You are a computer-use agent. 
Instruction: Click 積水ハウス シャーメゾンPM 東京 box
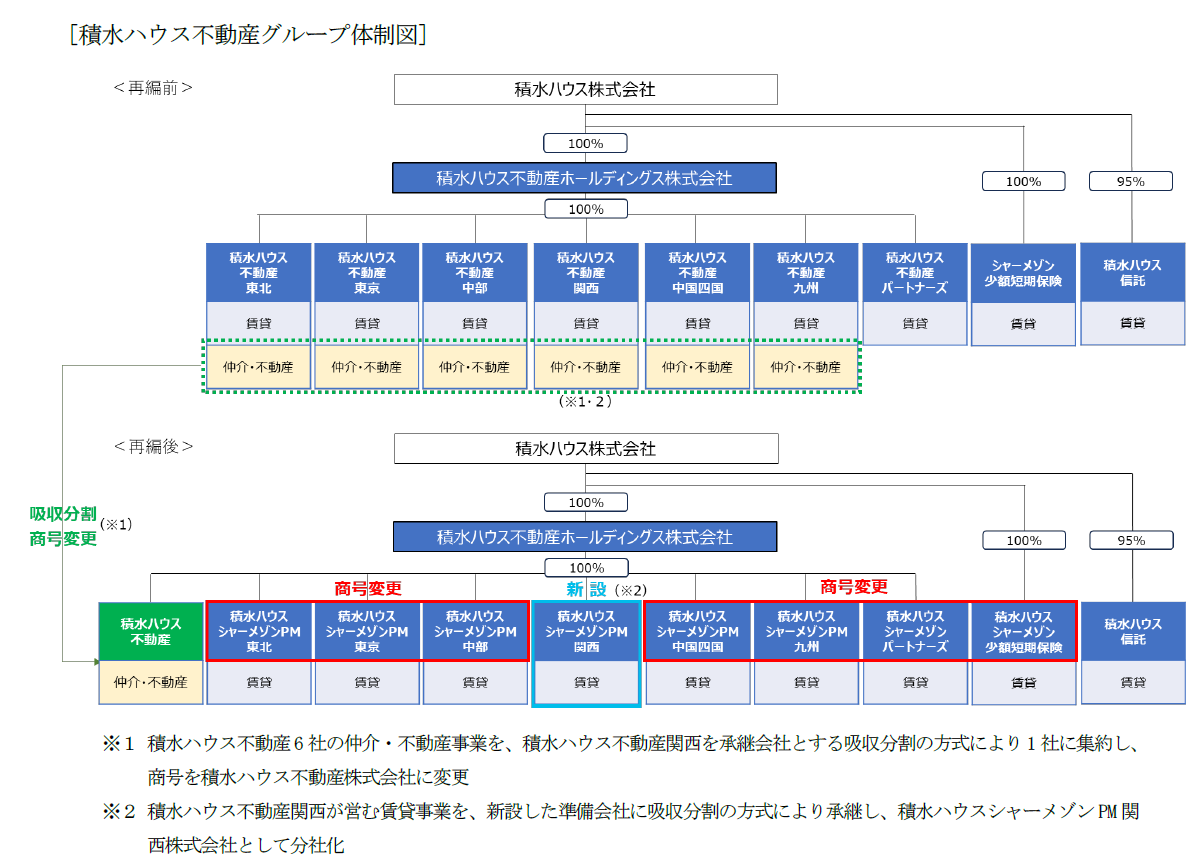tap(367, 632)
